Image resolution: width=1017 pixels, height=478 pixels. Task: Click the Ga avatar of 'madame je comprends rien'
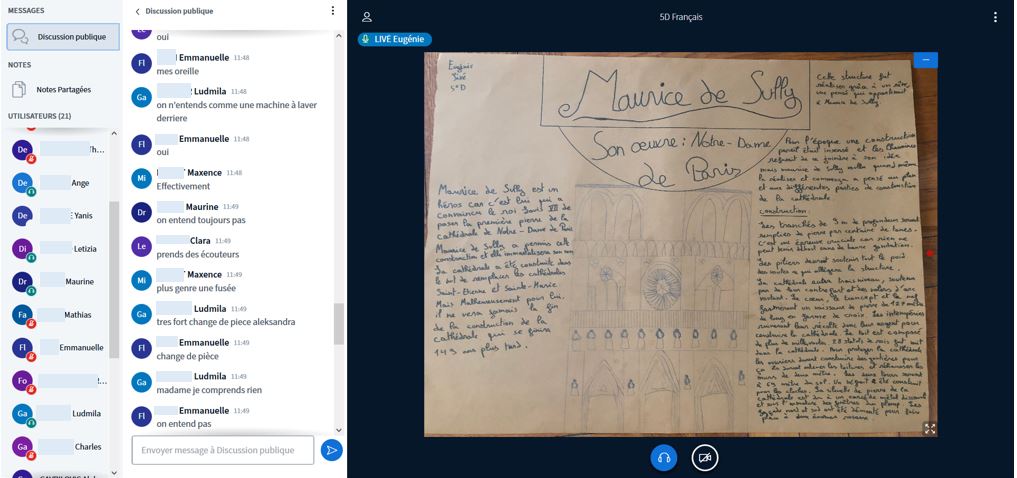click(141, 382)
